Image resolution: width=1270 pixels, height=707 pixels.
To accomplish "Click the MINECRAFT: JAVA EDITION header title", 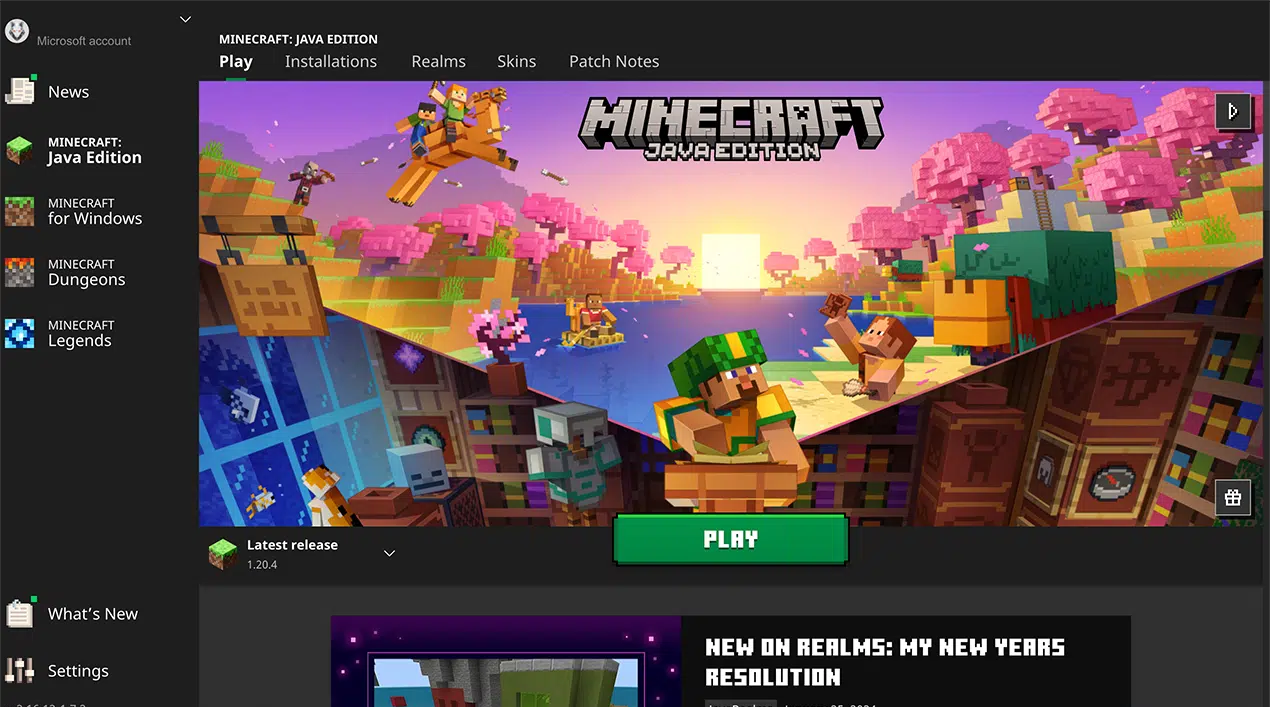I will (298, 39).
